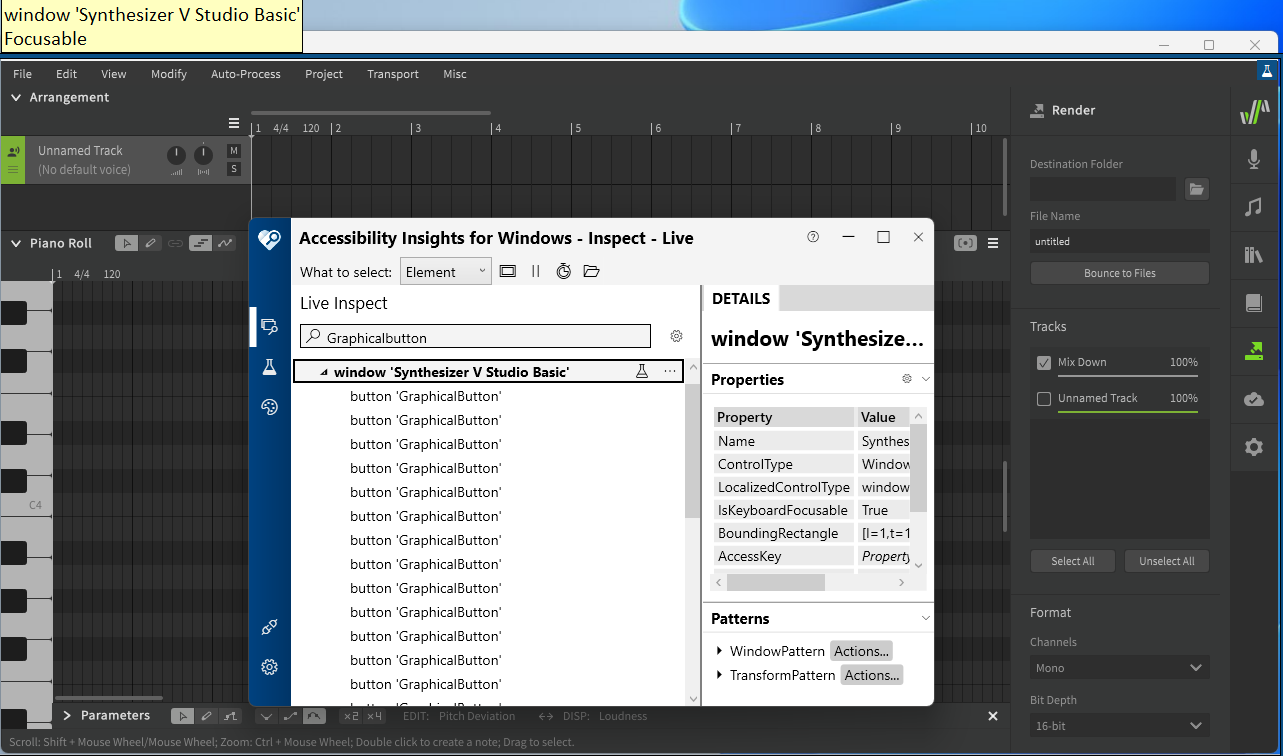Viewport: 1283px width, 756px height.
Task: Click the Bounce to Files button
Action: (x=1120, y=273)
